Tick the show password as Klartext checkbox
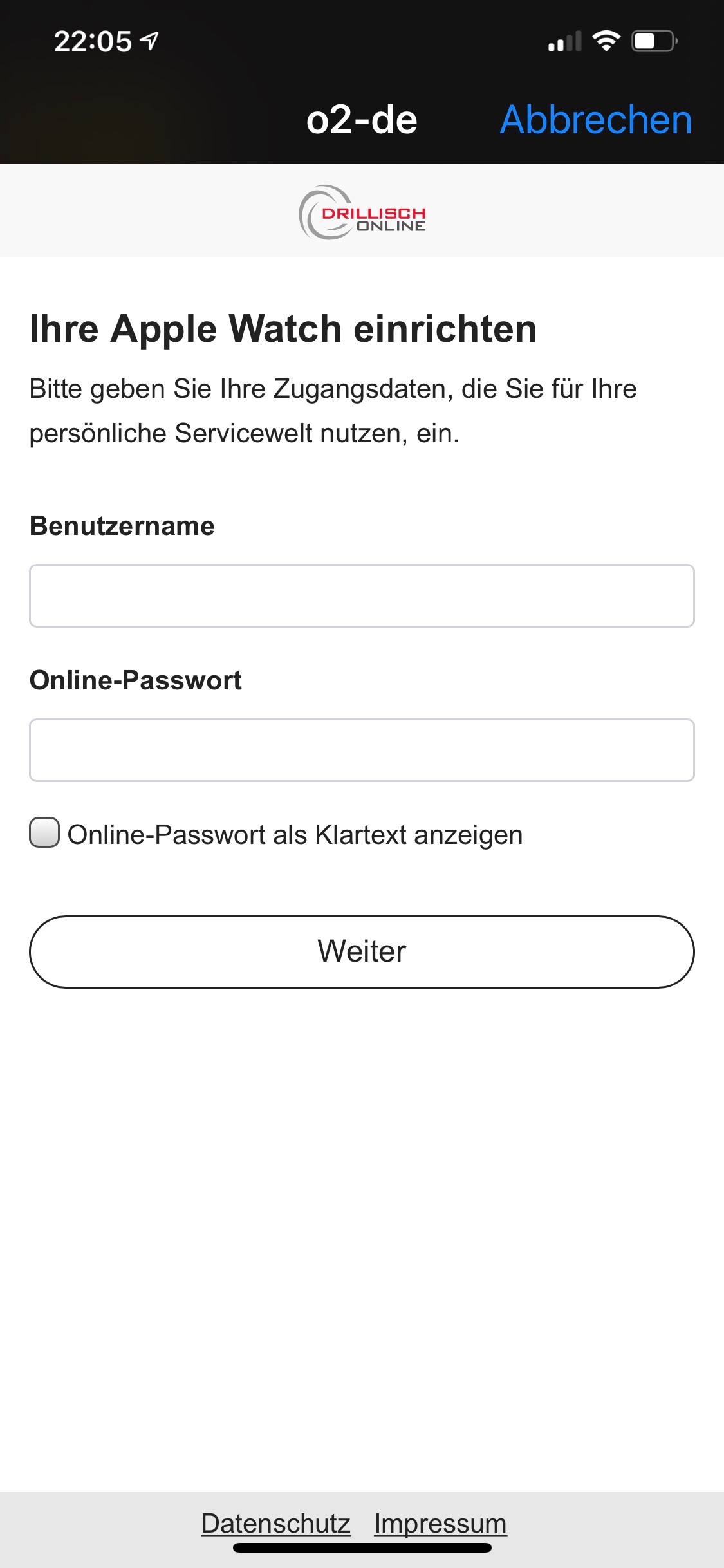 coord(44,833)
